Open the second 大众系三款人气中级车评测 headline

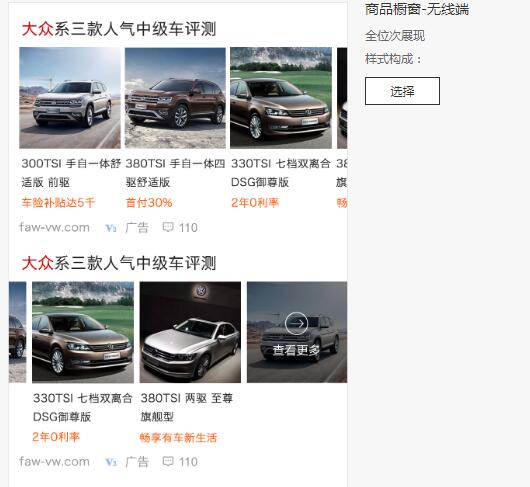click(119, 263)
